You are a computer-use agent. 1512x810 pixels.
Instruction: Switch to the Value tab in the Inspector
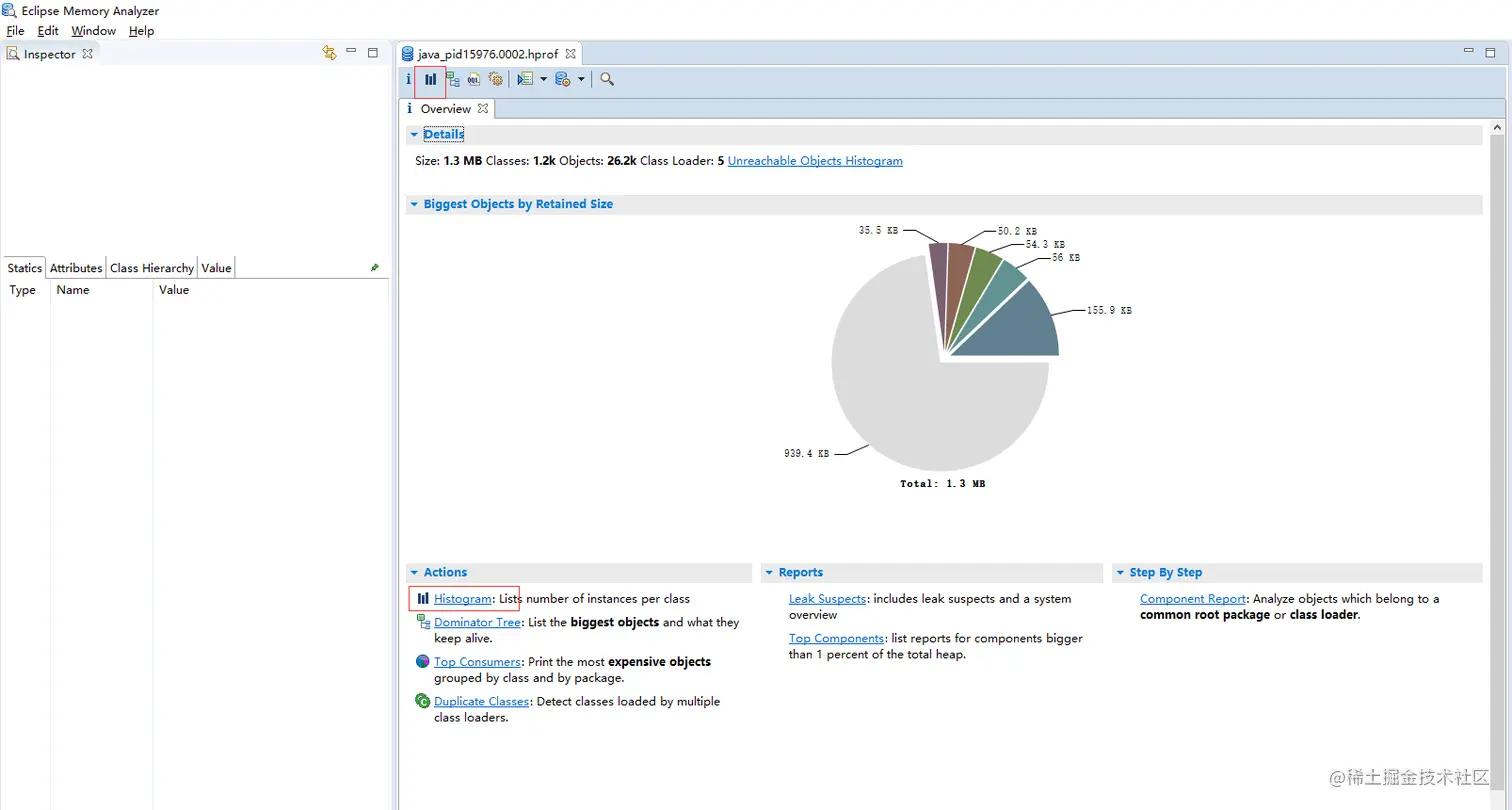point(216,268)
